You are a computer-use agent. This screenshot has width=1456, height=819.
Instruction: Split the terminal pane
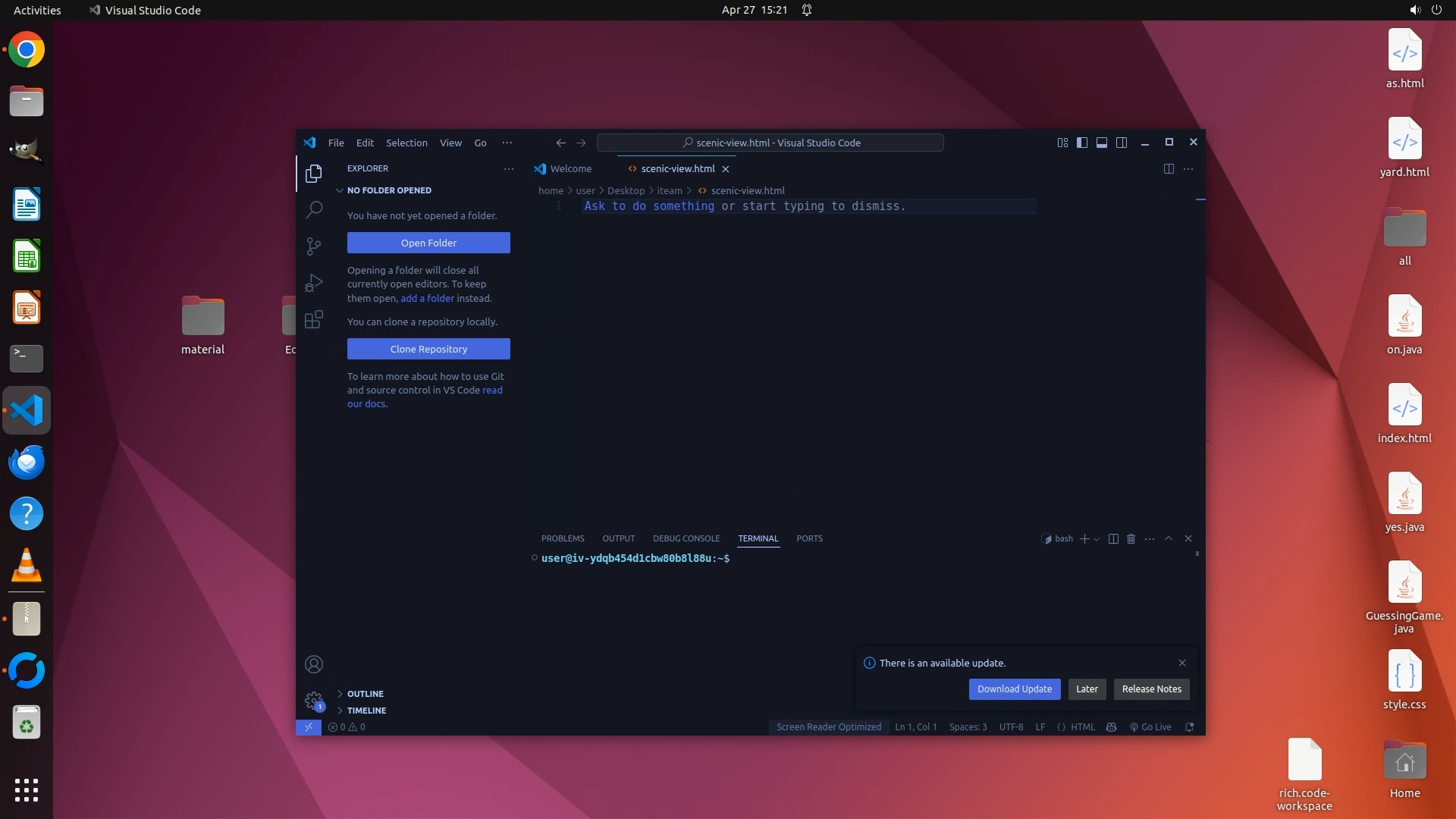(x=1113, y=538)
